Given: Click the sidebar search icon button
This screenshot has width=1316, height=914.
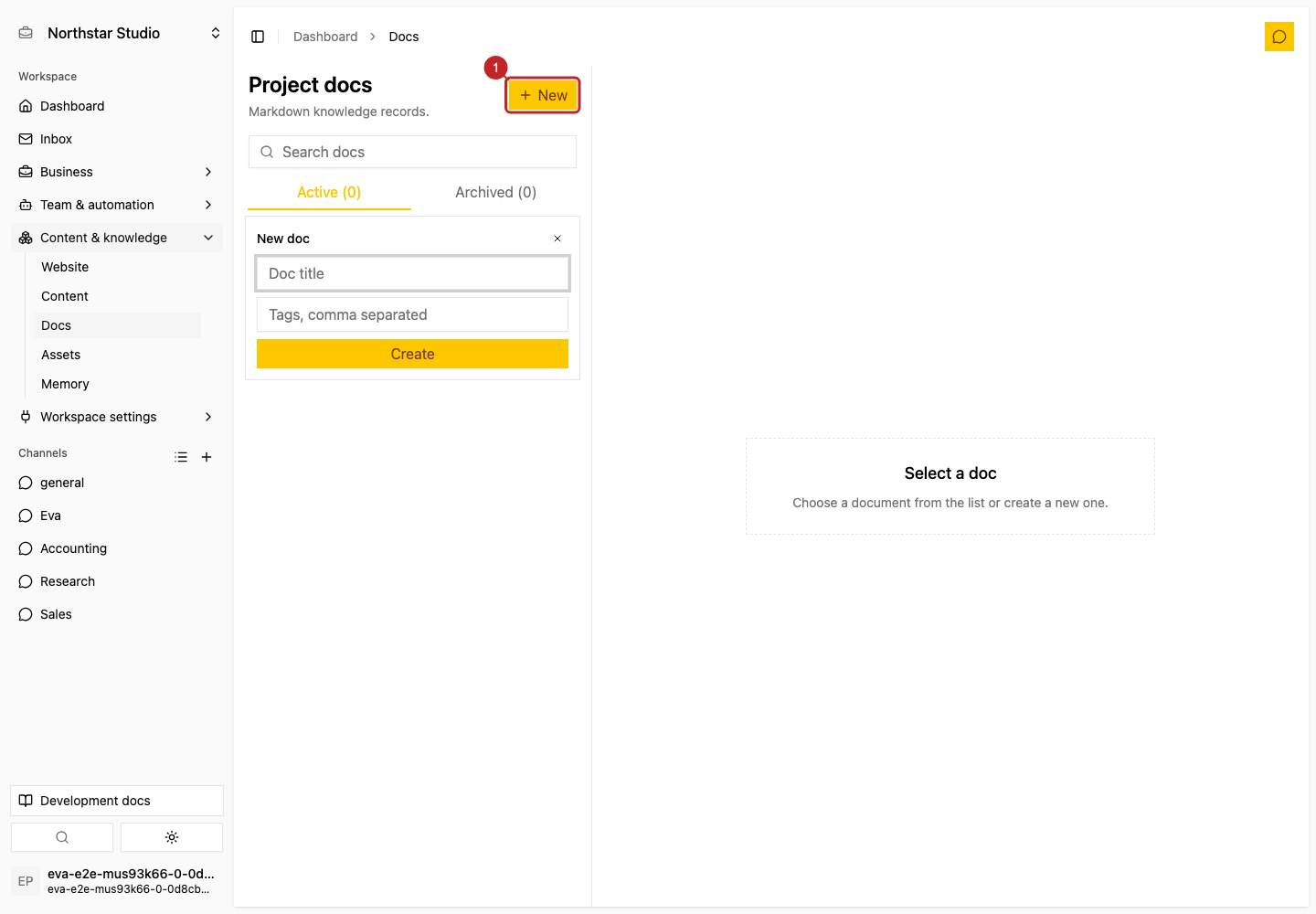Looking at the screenshot, I should point(62,837).
